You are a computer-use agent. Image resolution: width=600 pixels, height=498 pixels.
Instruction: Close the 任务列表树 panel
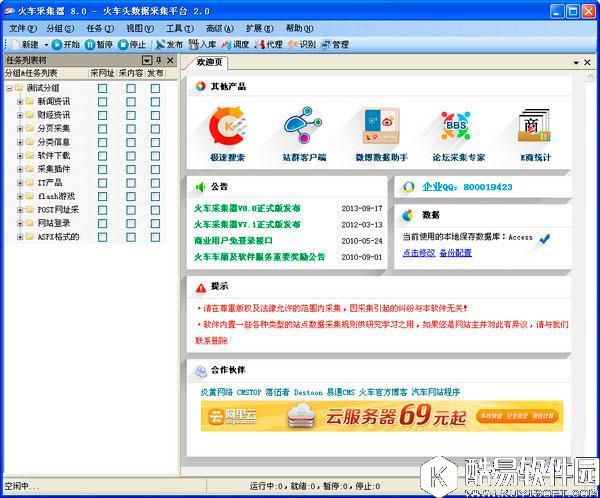(170, 60)
